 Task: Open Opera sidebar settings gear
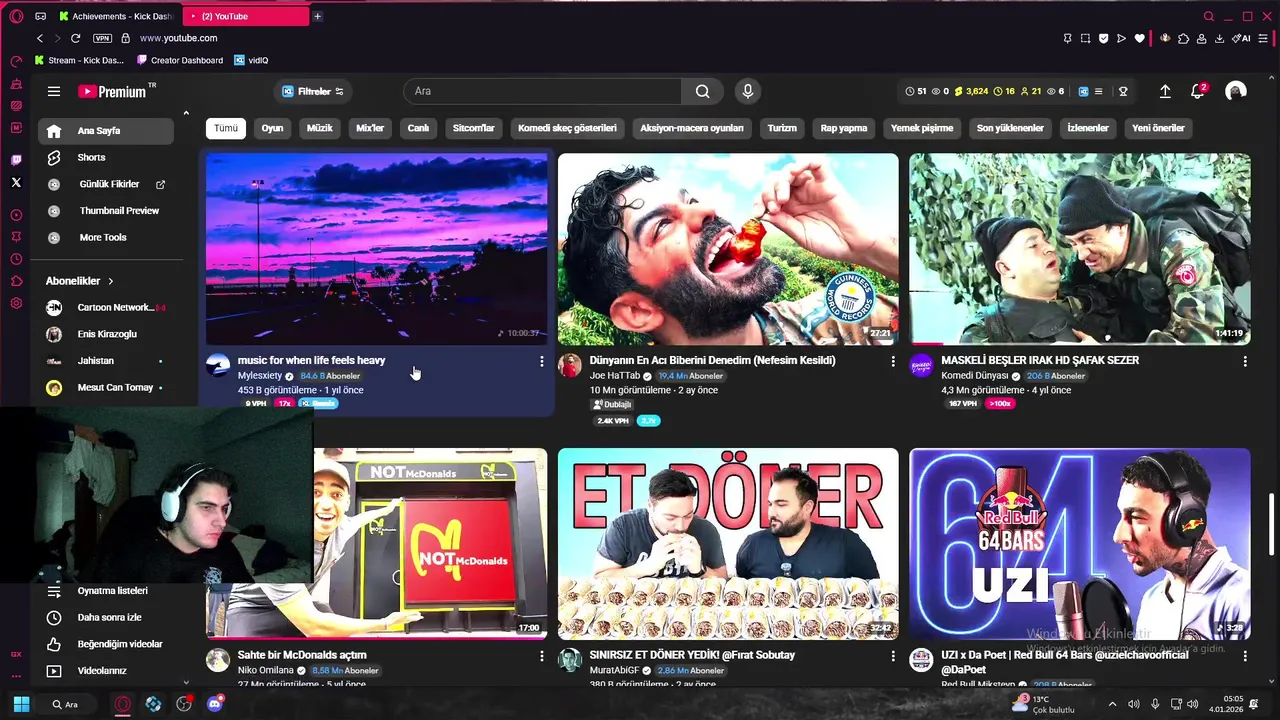pyautogui.click(x=16, y=303)
